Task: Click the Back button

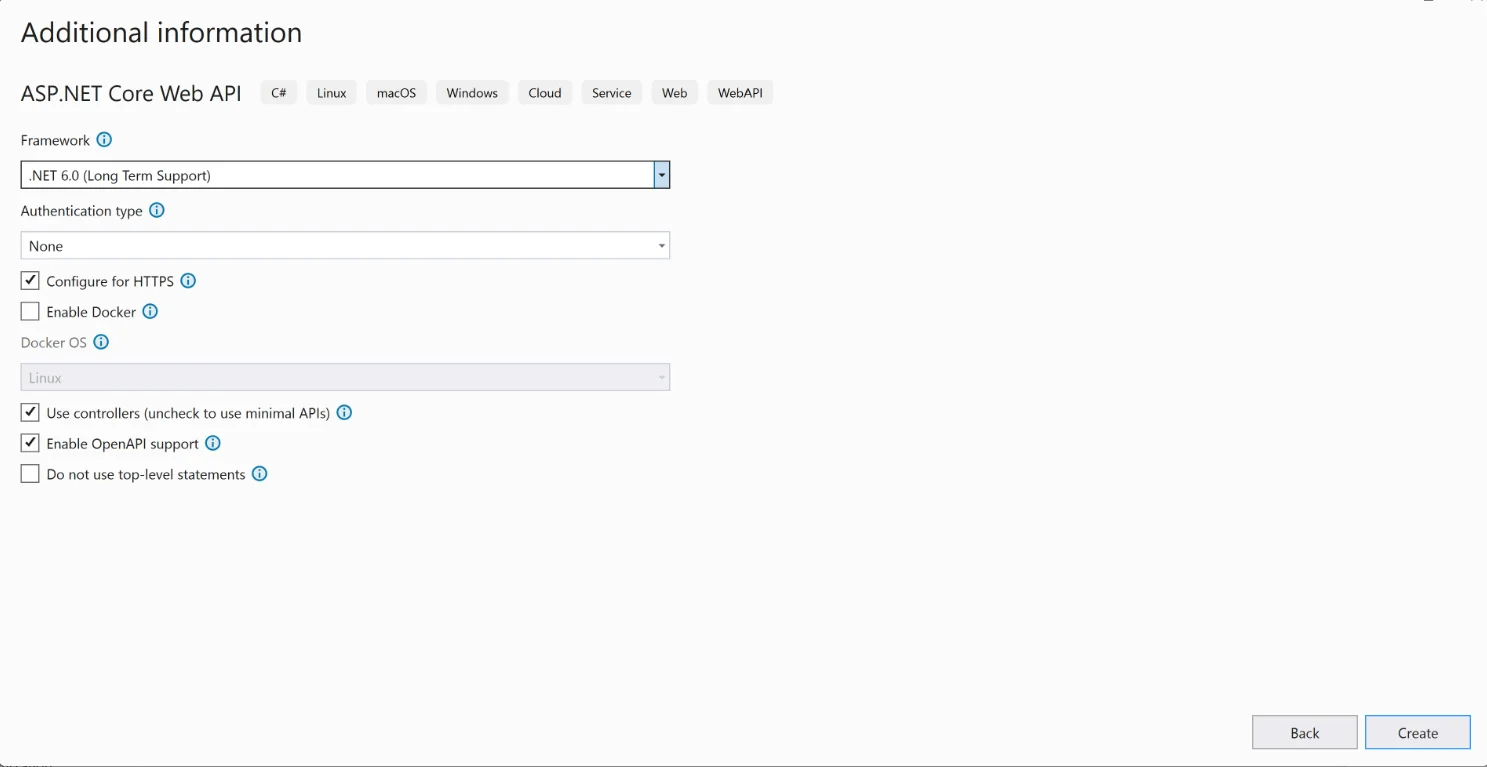Action: [1305, 733]
